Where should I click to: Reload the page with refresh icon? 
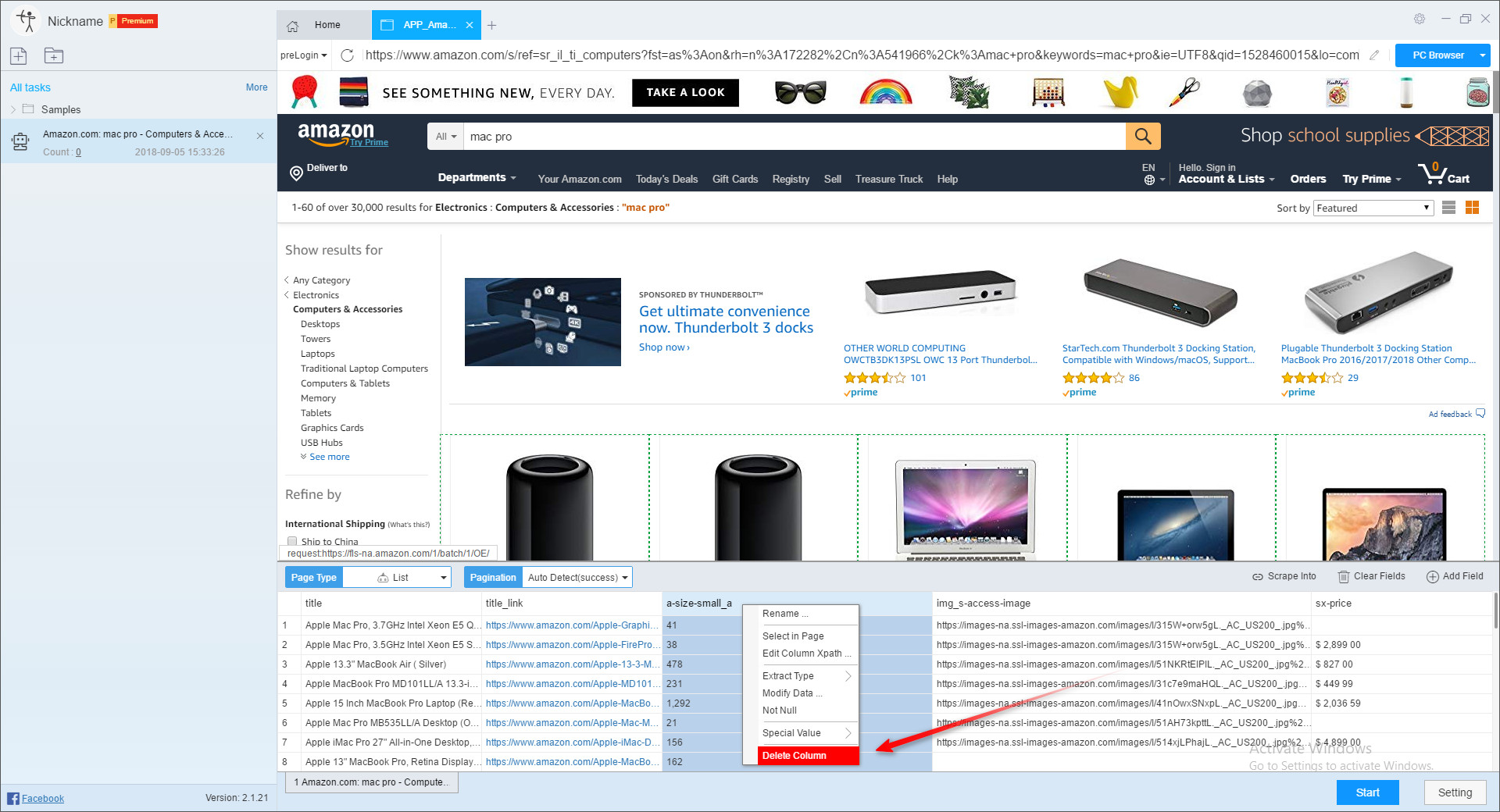(x=348, y=55)
